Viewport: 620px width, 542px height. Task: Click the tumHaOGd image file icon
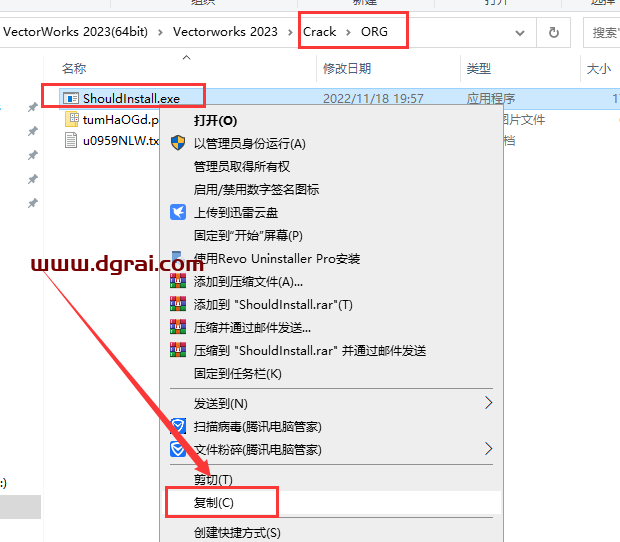pos(72,119)
